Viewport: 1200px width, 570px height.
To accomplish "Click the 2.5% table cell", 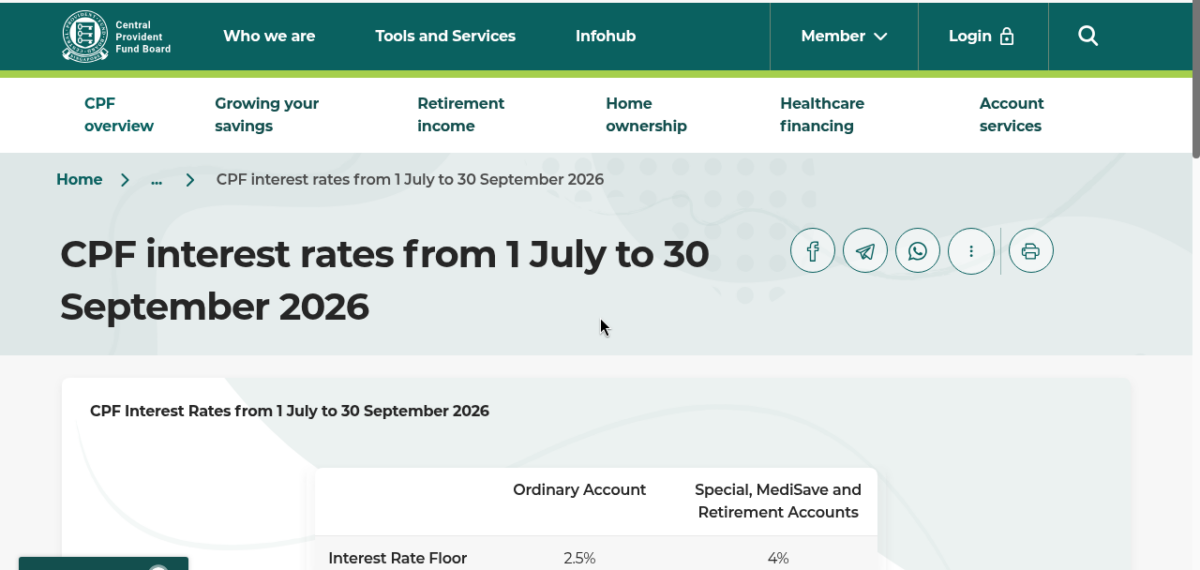I will [x=580, y=558].
